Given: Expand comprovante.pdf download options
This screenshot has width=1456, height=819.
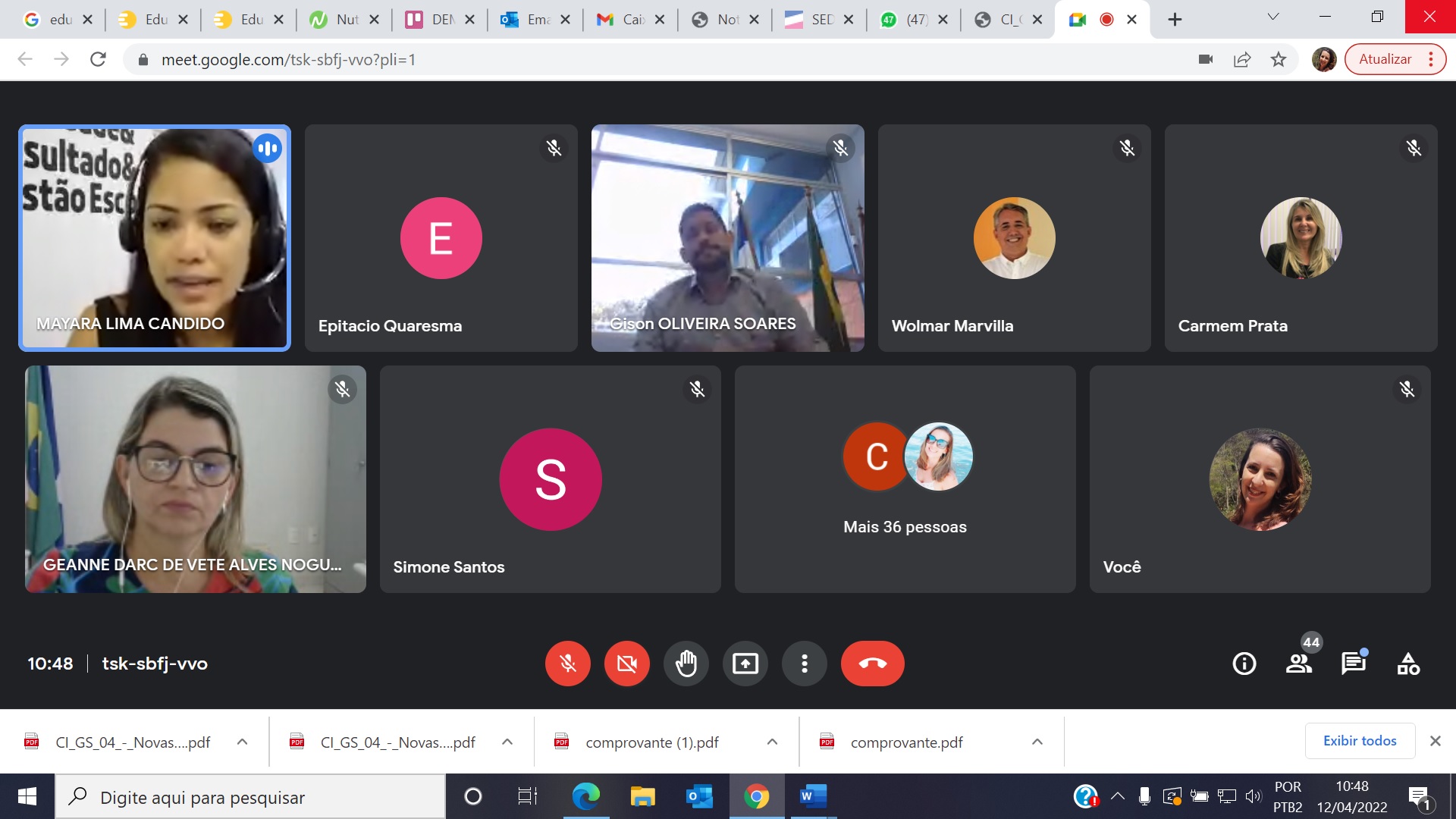Looking at the screenshot, I should (1037, 742).
